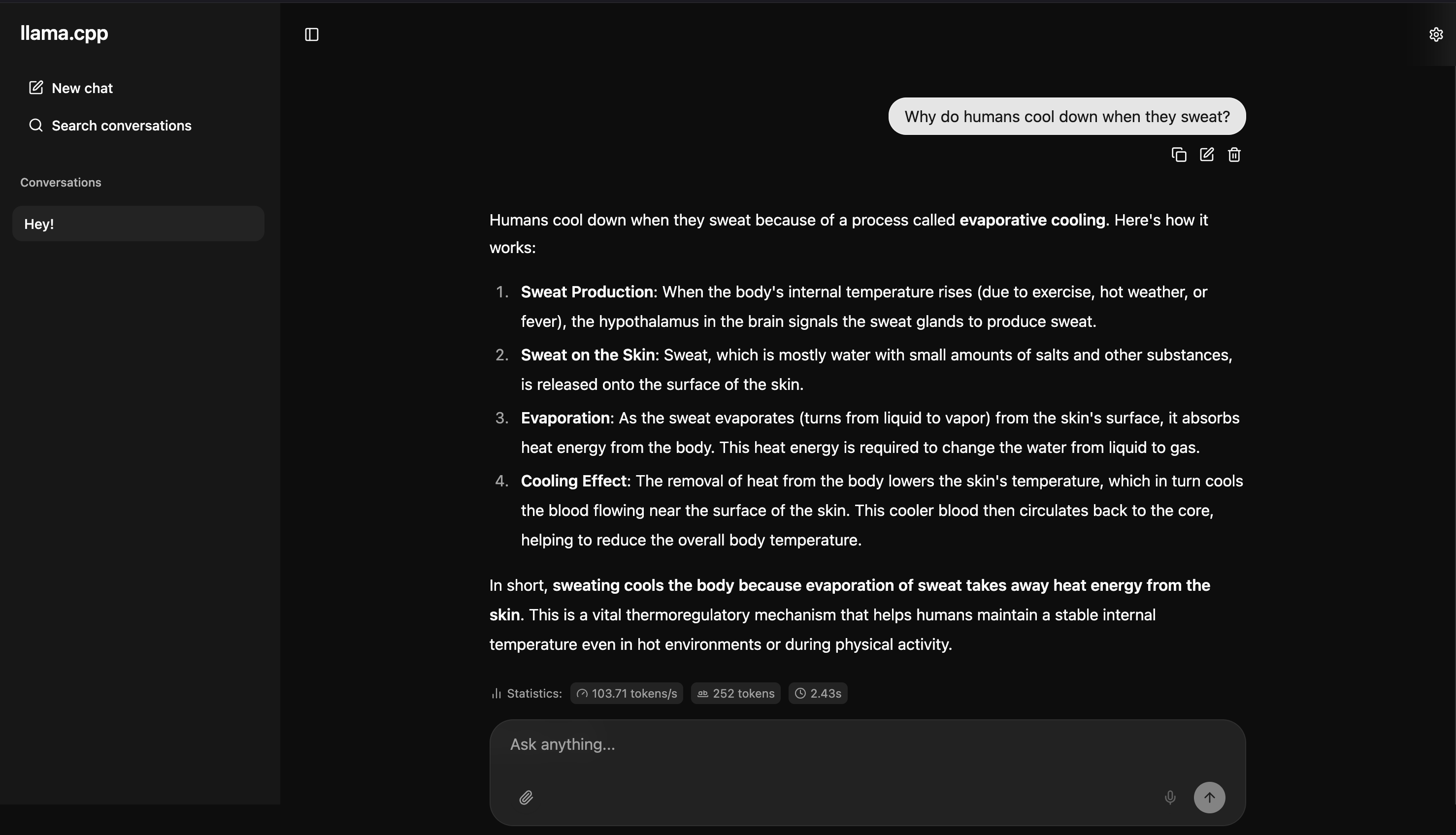Start a New chat
The image size is (1456, 835).
(x=82, y=88)
